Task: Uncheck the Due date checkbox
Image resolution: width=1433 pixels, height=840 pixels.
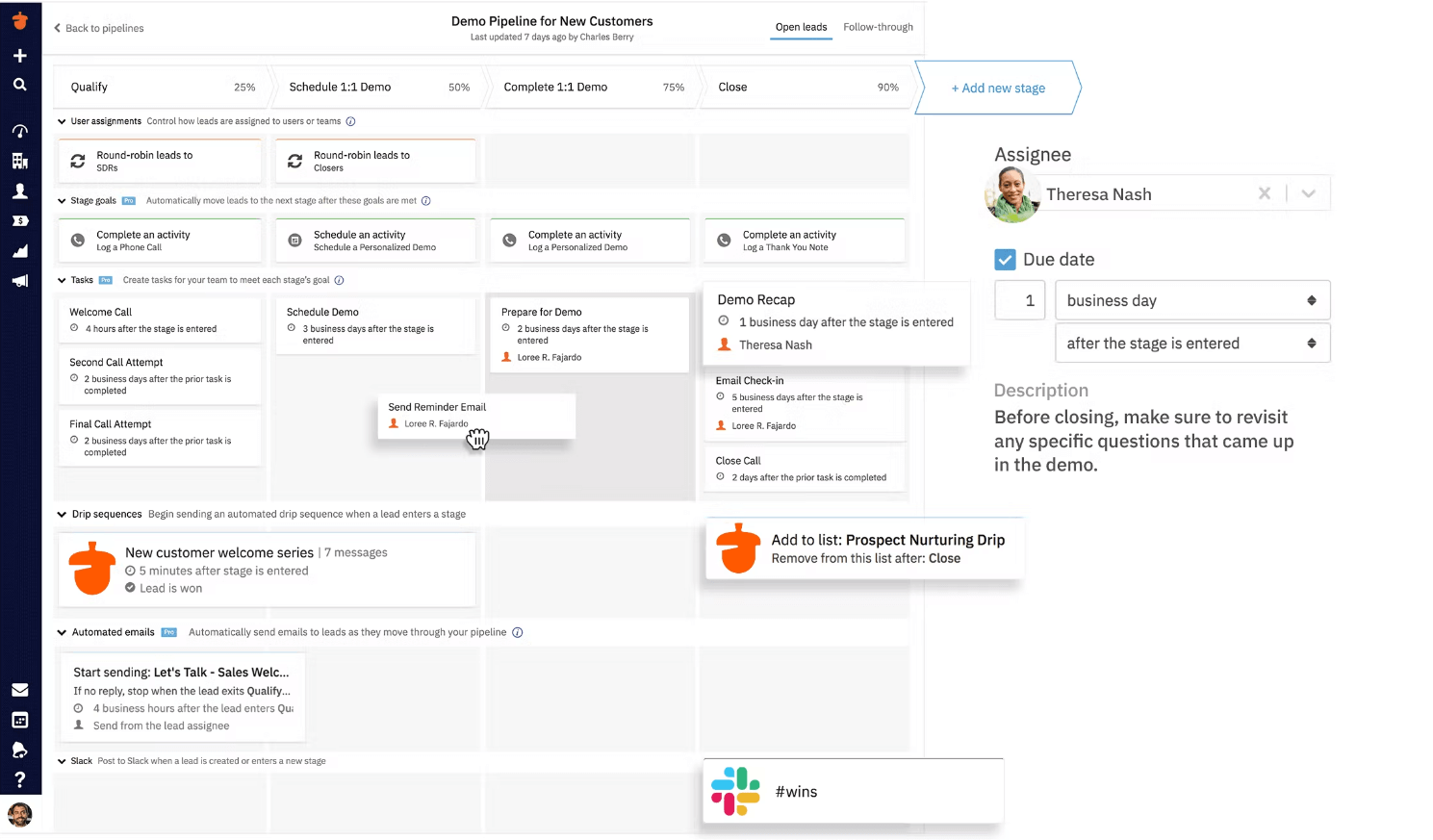Action: click(x=1005, y=259)
